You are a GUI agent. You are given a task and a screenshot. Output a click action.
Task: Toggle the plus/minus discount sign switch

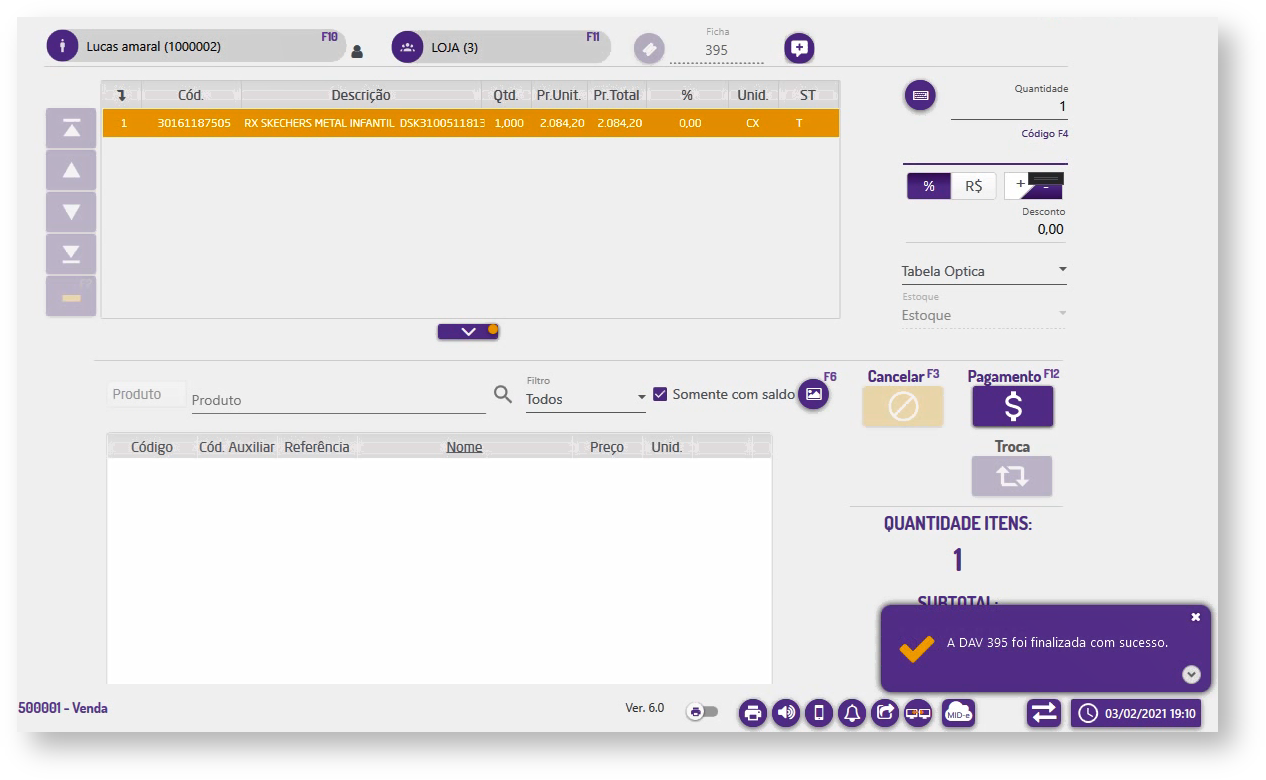pos(1033,186)
